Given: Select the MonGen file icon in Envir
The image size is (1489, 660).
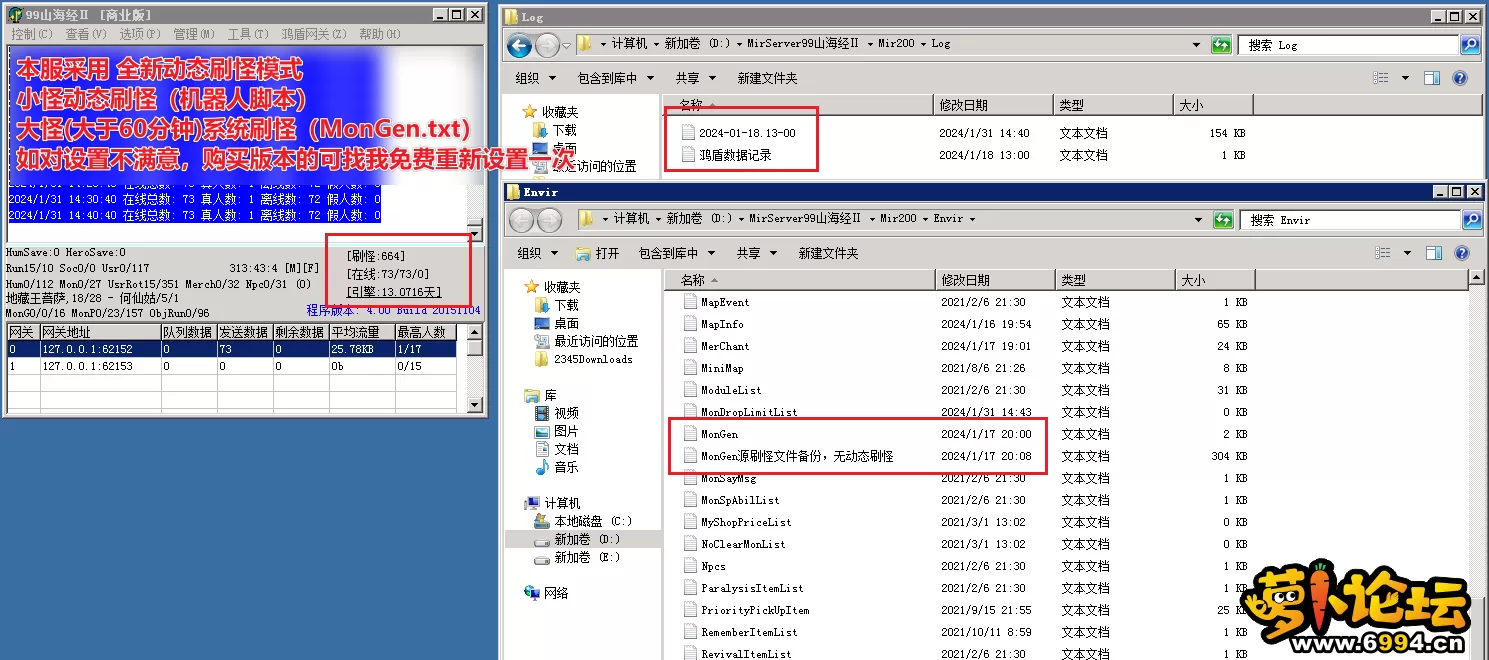Looking at the screenshot, I should (689, 433).
